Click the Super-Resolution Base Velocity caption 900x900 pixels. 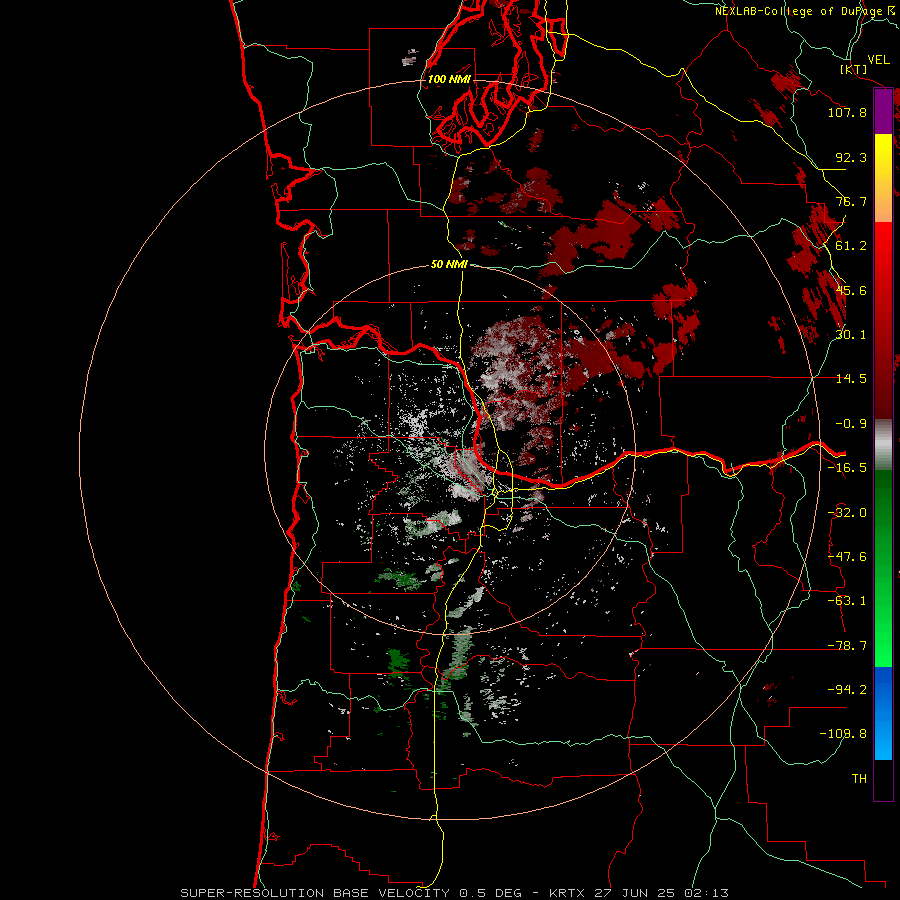click(454, 893)
